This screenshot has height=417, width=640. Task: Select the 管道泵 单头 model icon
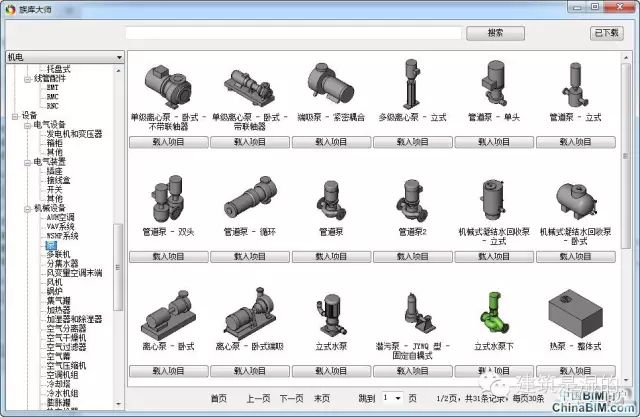click(x=493, y=84)
